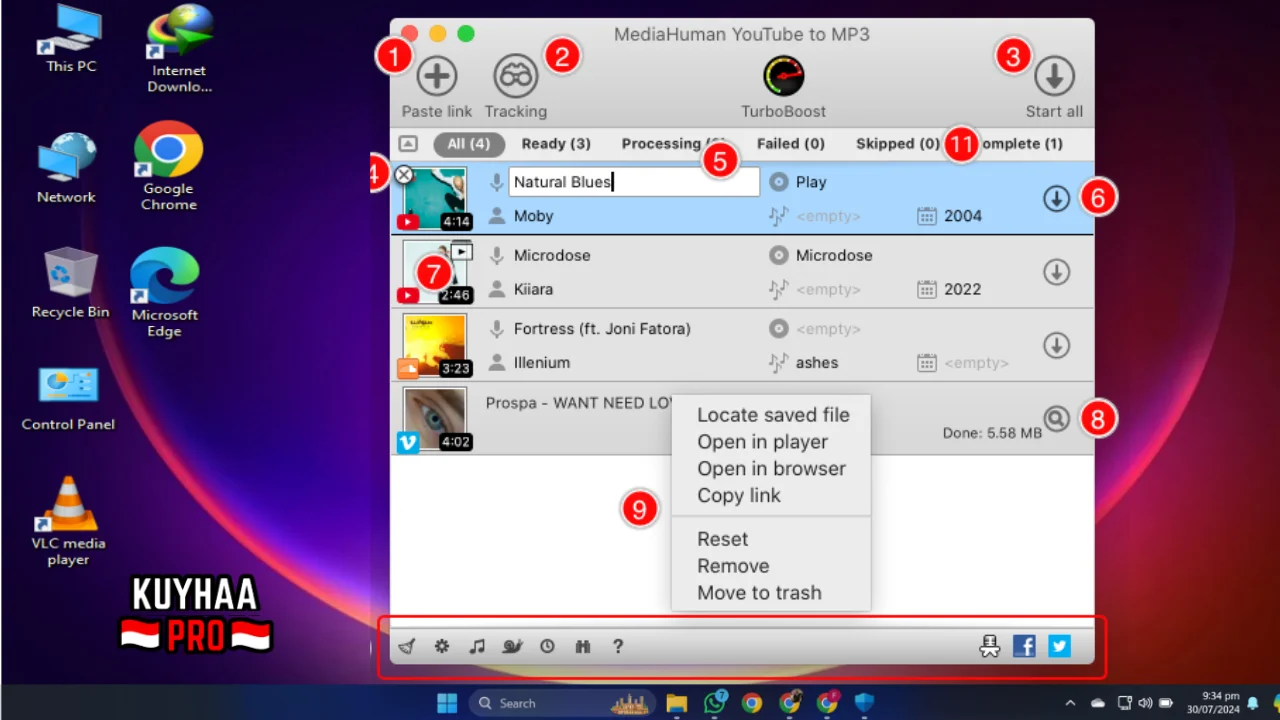1280x720 pixels.
Task: Click the music note icon in bottom bar
Action: (x=477, y=647)
